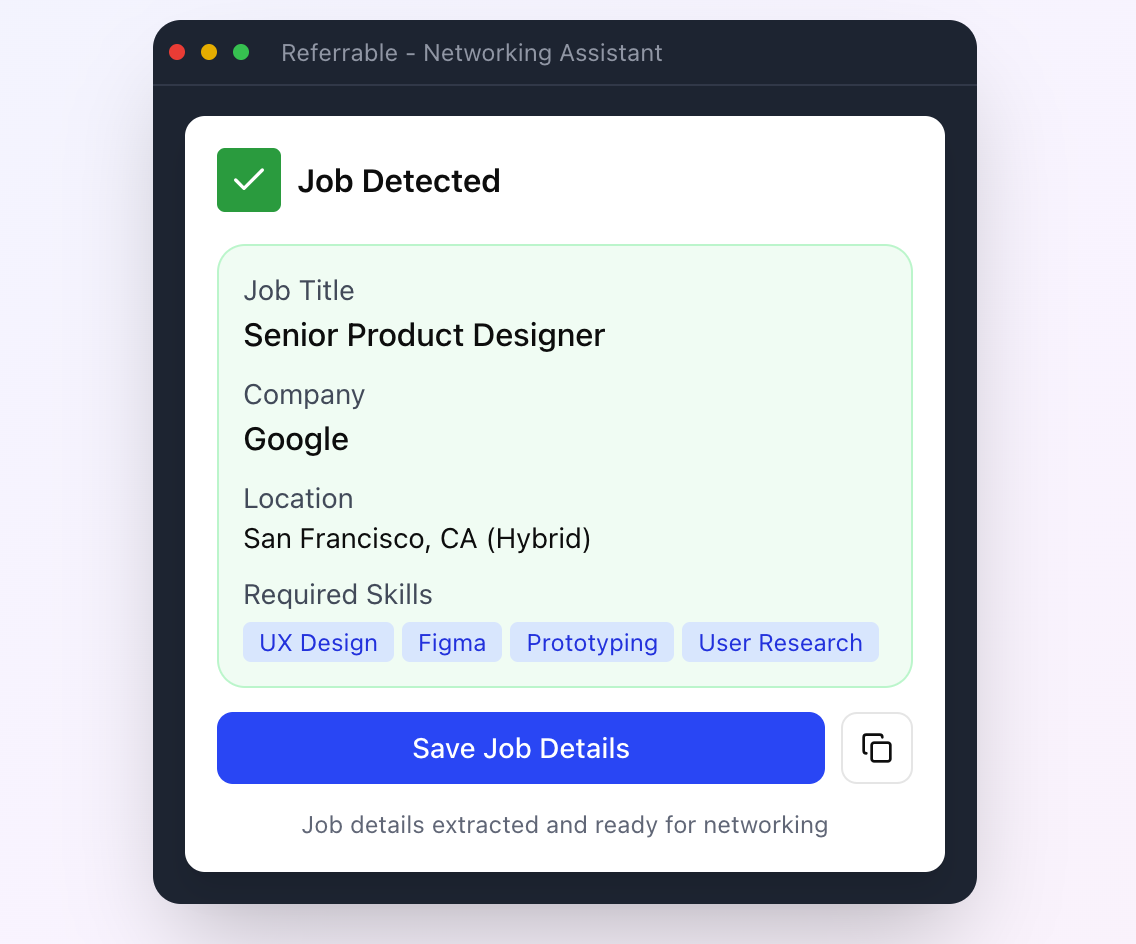Image resolution: width=1136 pixels, height=944 pixels.
Task: Click the Job Detected heading
Action: (399, 181)
